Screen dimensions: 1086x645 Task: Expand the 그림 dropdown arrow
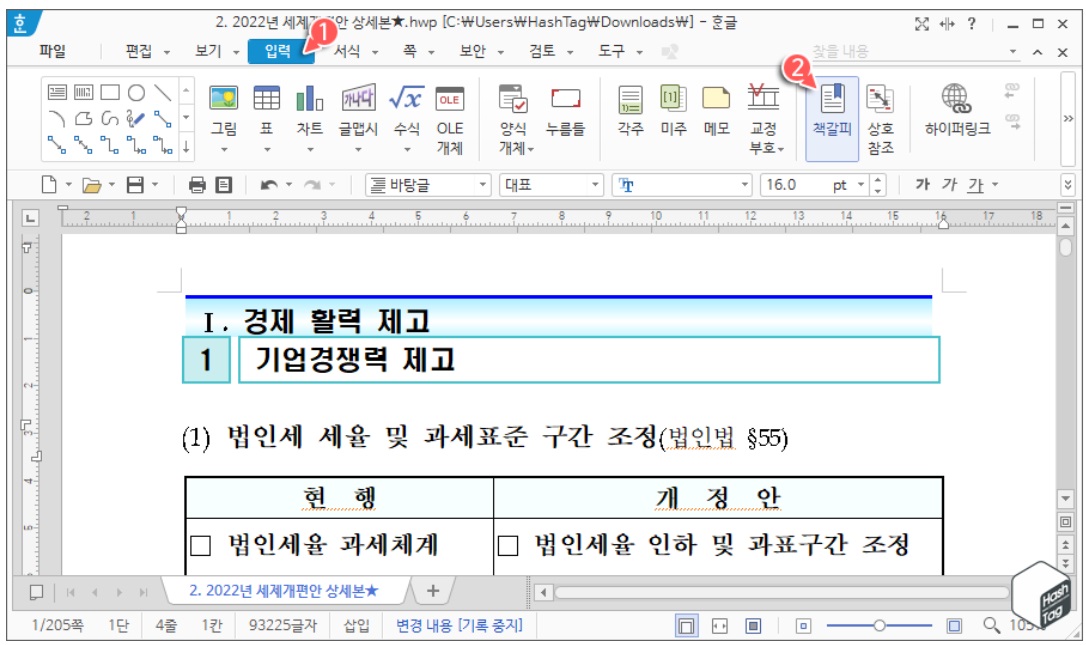pyautogui.click(x=224, y=149)
